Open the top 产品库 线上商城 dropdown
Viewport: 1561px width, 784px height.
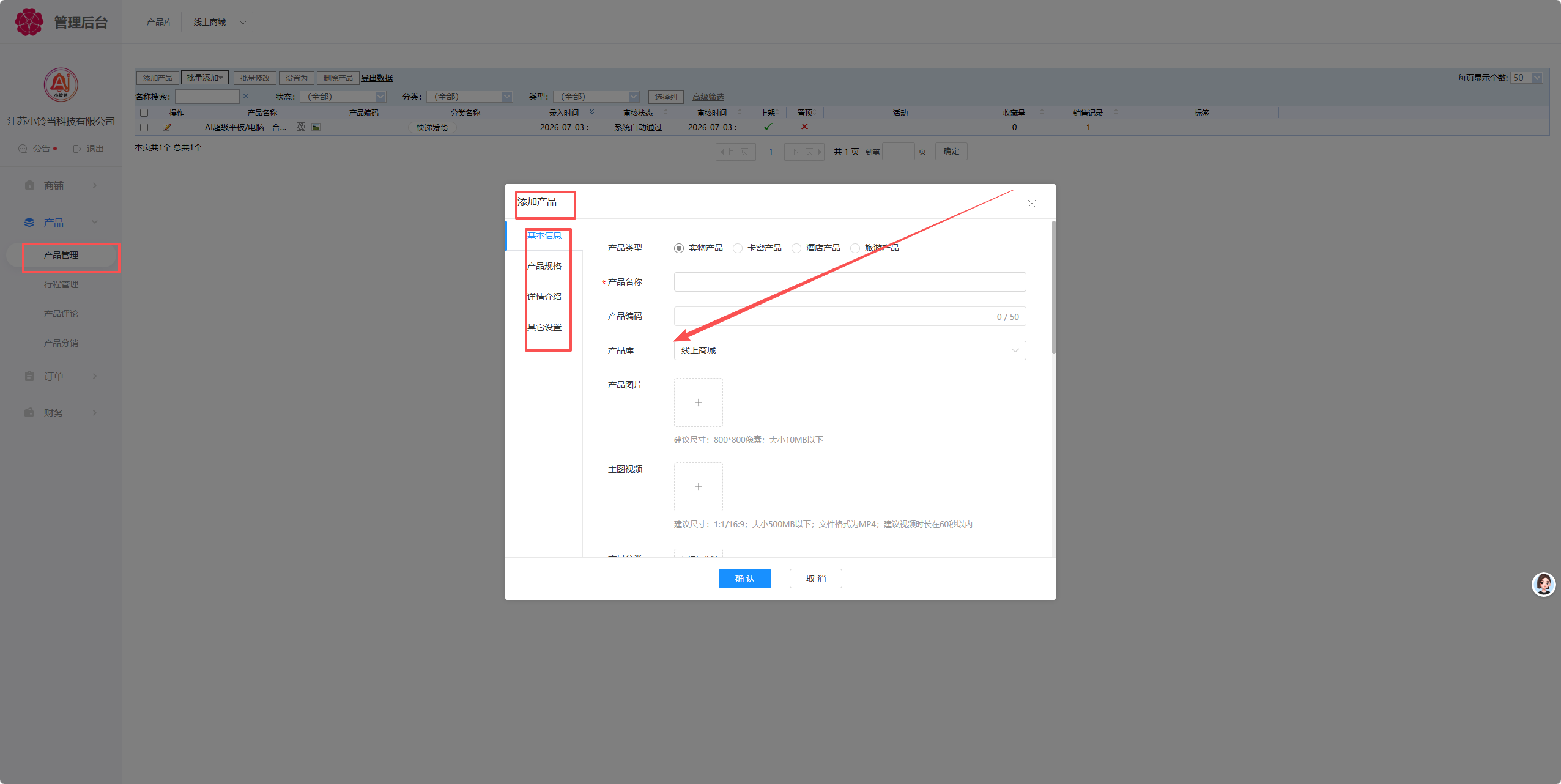click(217, 22)
